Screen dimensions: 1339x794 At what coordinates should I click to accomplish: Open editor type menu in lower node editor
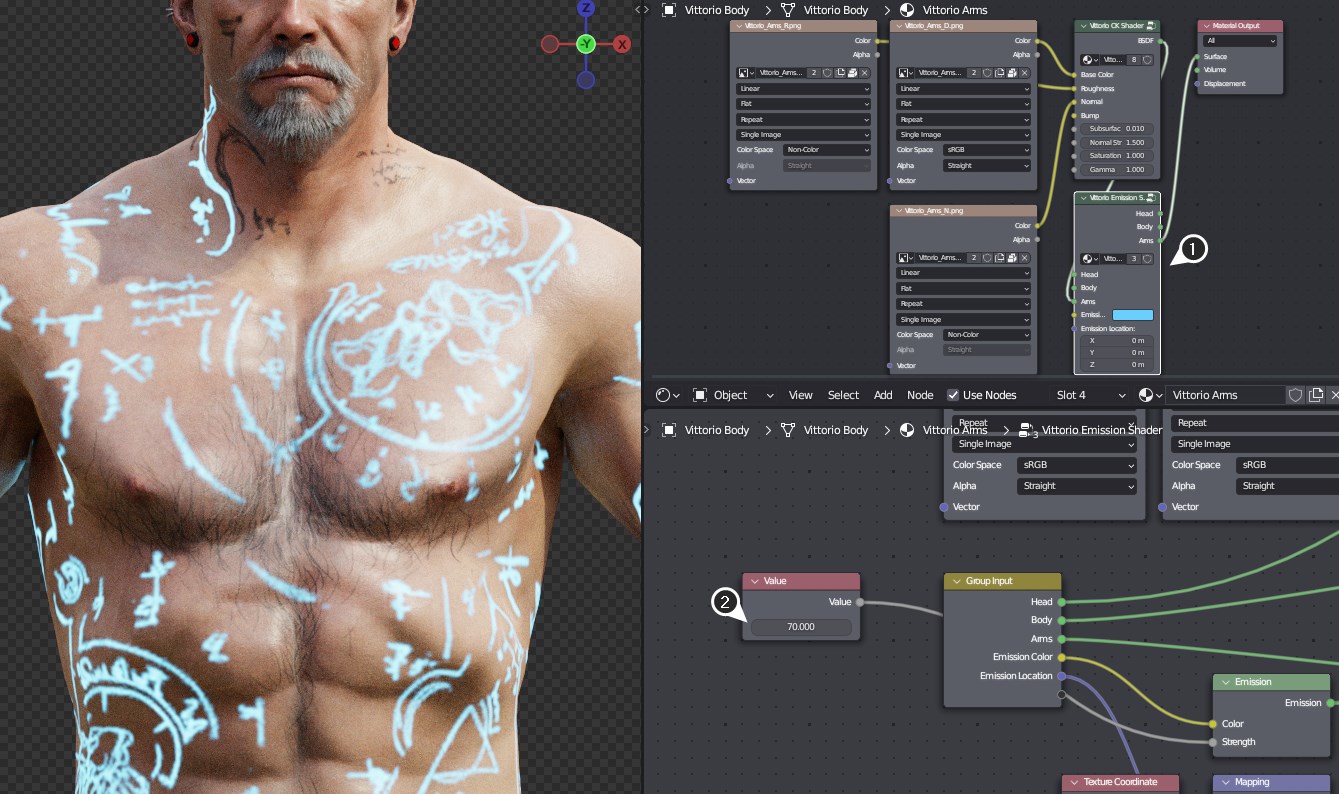click(666, 395)
